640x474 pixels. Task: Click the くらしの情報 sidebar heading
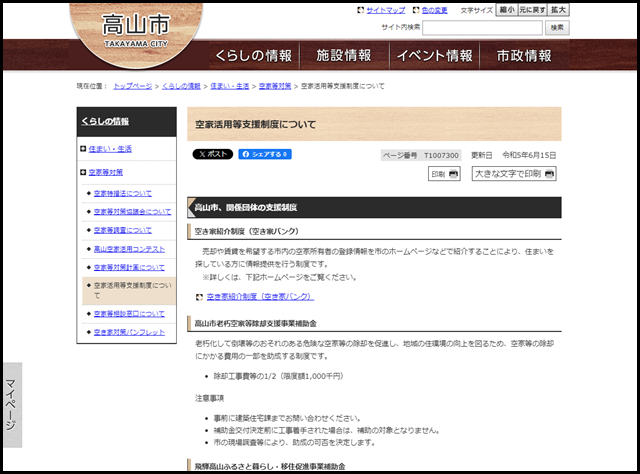[105, 121]
